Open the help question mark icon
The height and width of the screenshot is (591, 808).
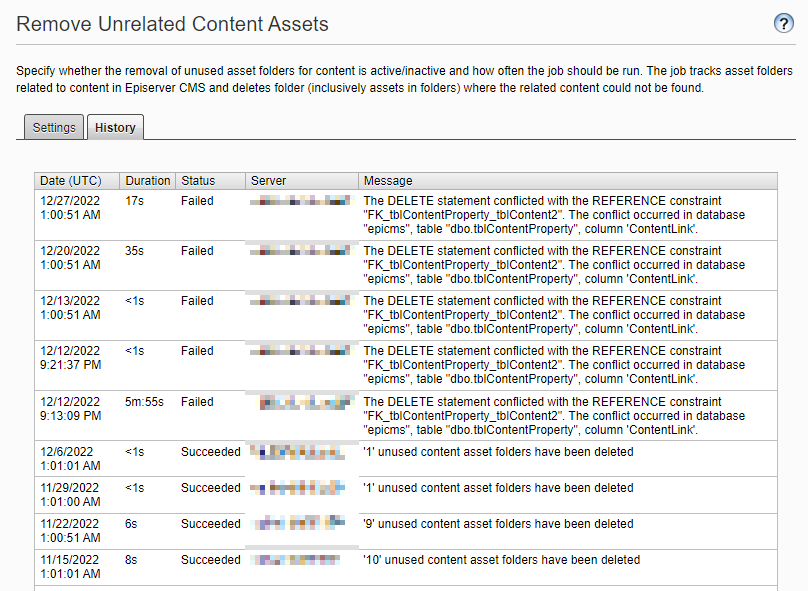pos(784,24)
